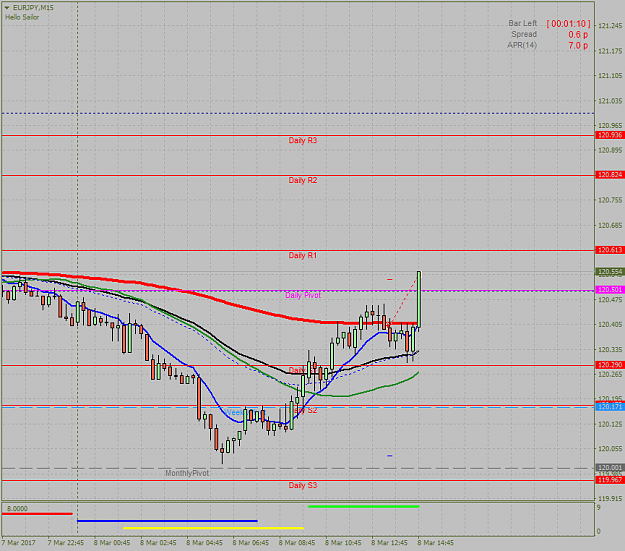Click the [00:01:10] bar countdown timer
The image size is (625, 551).
tap(568, 24)
